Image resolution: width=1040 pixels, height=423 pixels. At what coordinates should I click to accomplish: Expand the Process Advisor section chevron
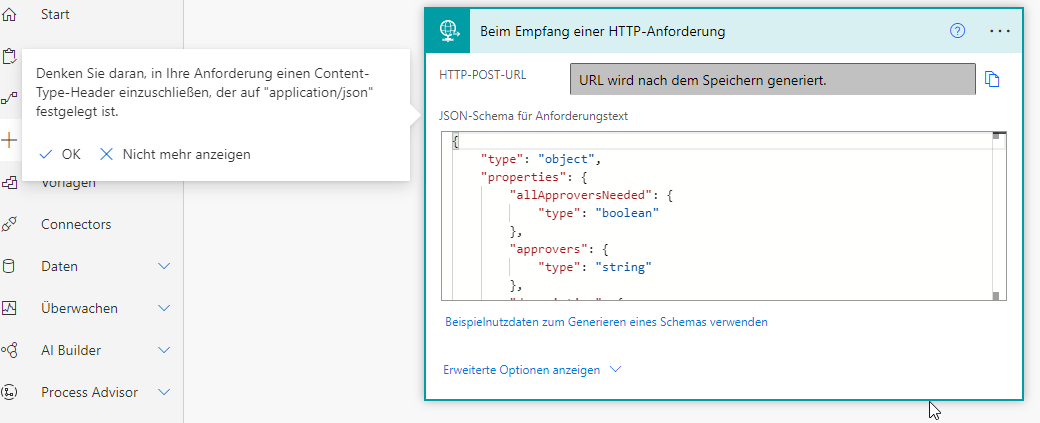point(164,392)
